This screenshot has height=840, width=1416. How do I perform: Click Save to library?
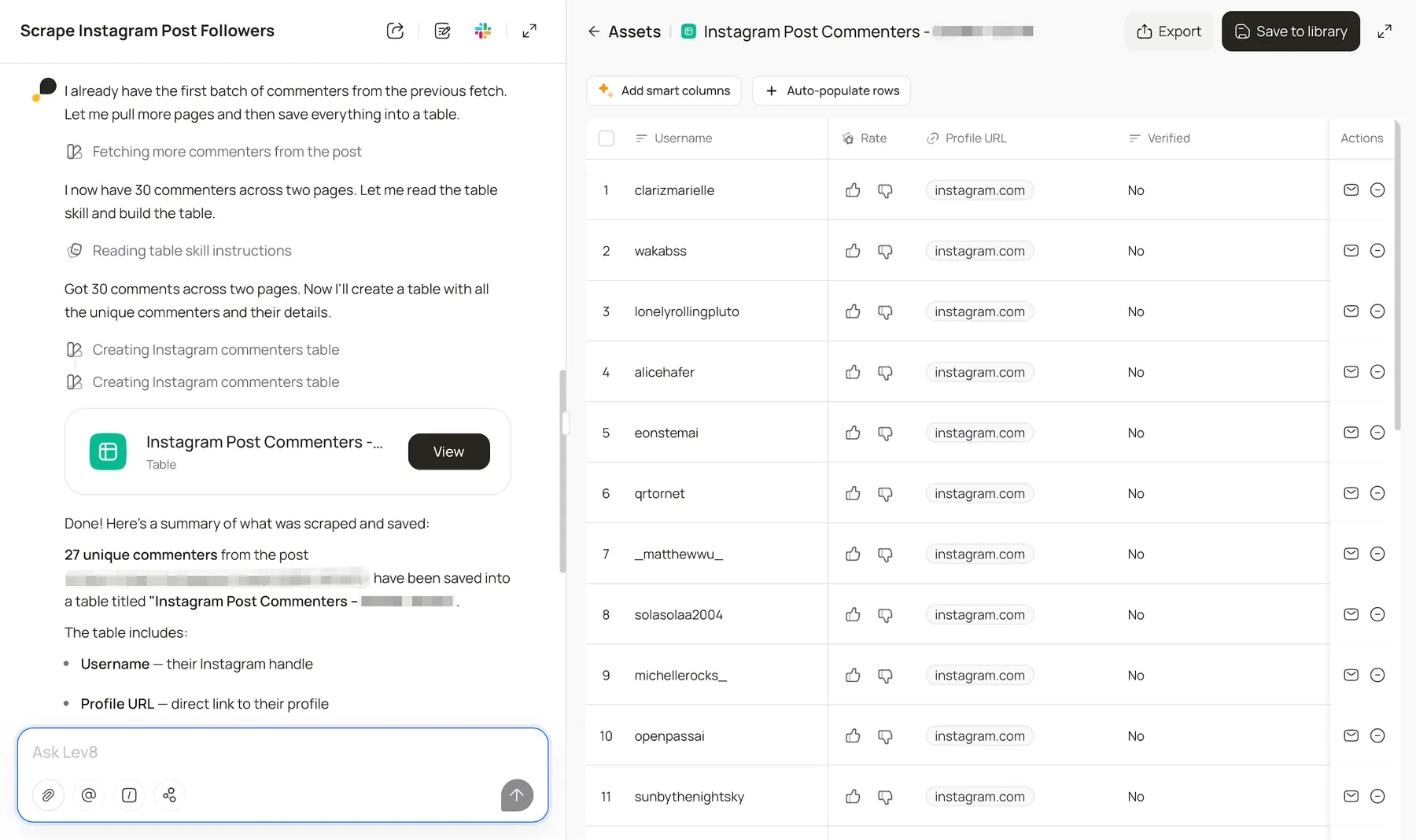(1291, 31)
